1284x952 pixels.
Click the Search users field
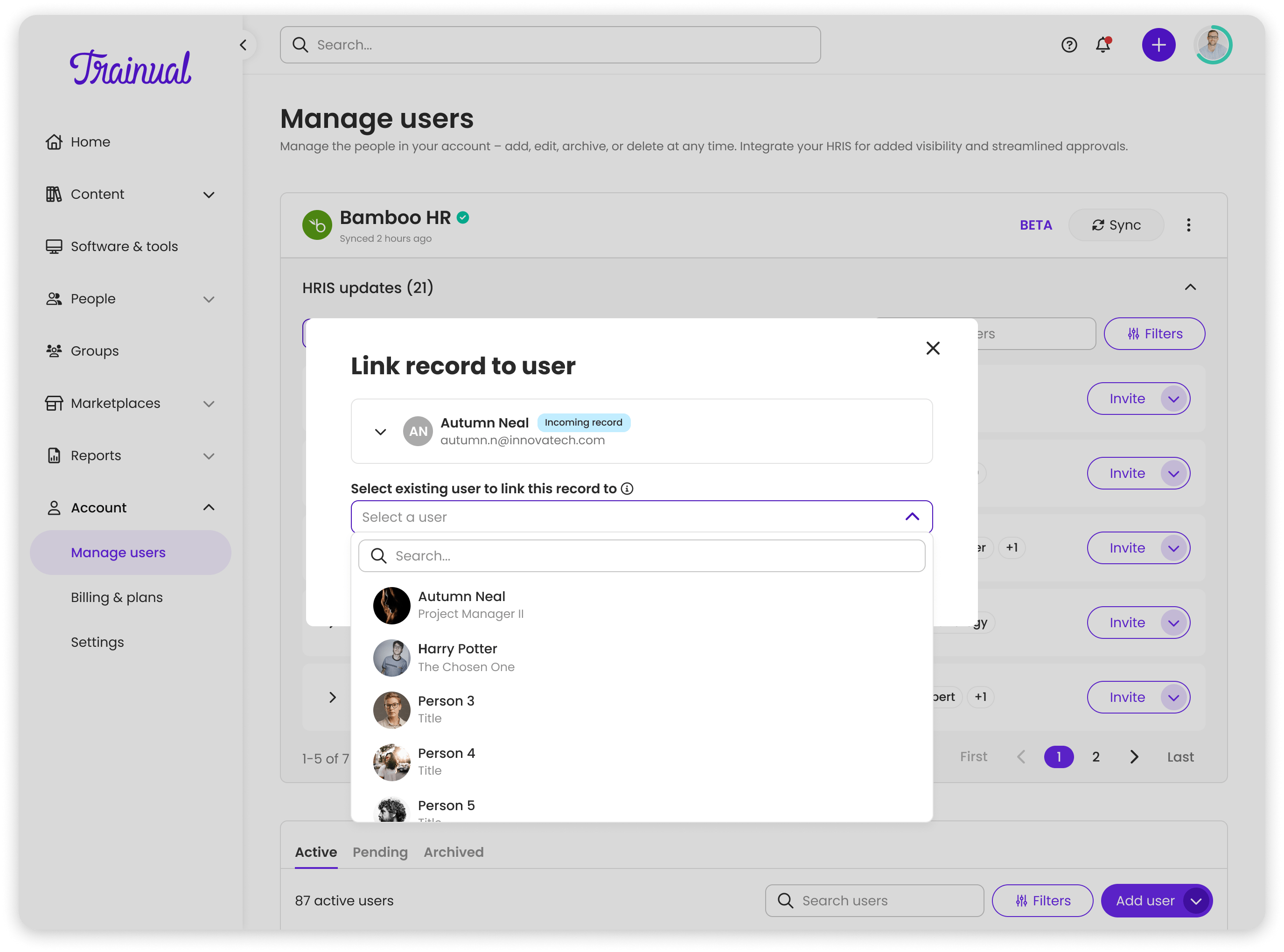[x=874, y=901]
